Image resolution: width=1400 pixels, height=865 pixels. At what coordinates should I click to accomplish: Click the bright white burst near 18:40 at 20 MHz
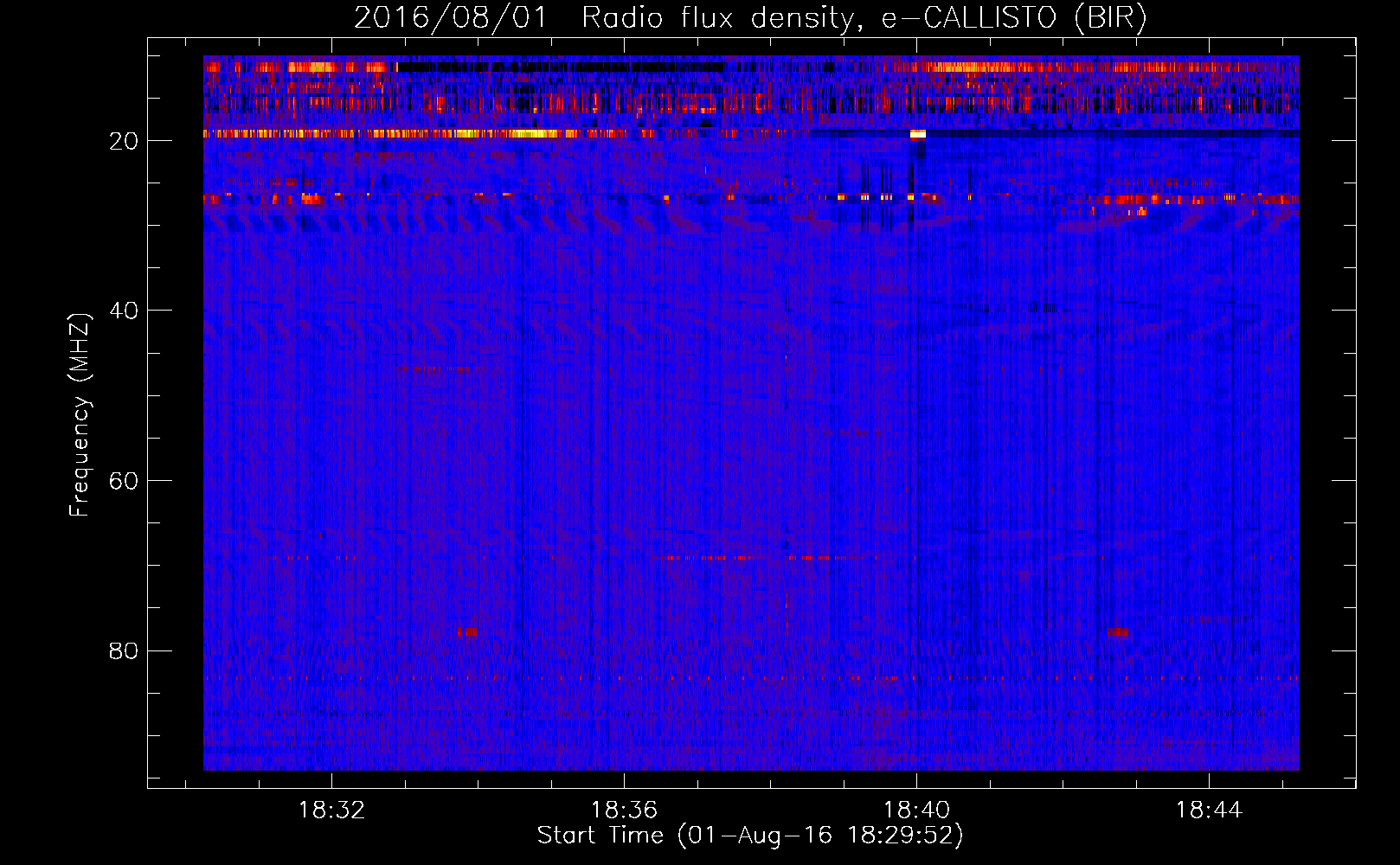918,134
